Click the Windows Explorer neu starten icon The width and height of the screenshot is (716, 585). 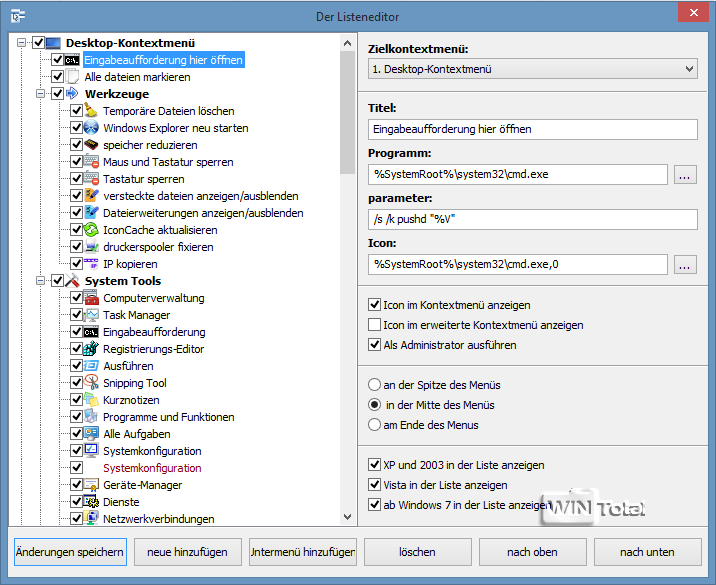(x=91, y=127)
